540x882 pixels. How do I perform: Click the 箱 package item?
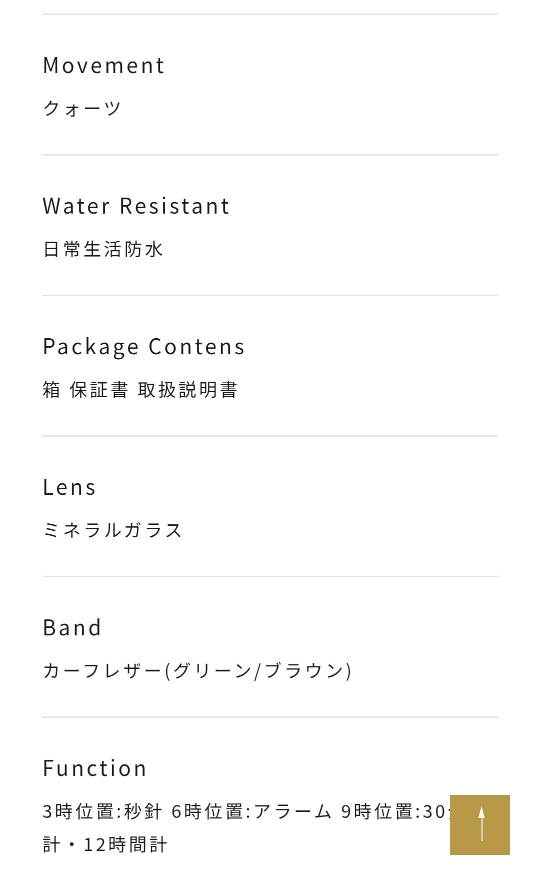click(52, 389)
